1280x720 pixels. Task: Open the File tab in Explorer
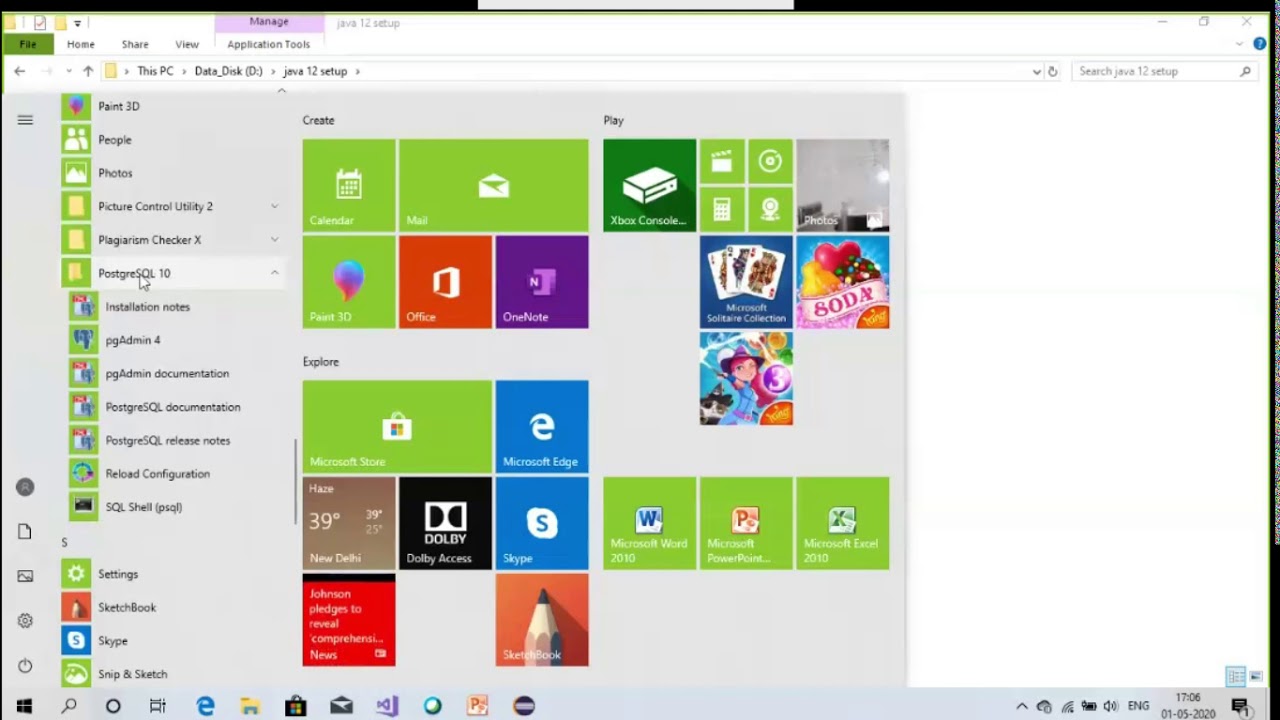pos(28,44)
